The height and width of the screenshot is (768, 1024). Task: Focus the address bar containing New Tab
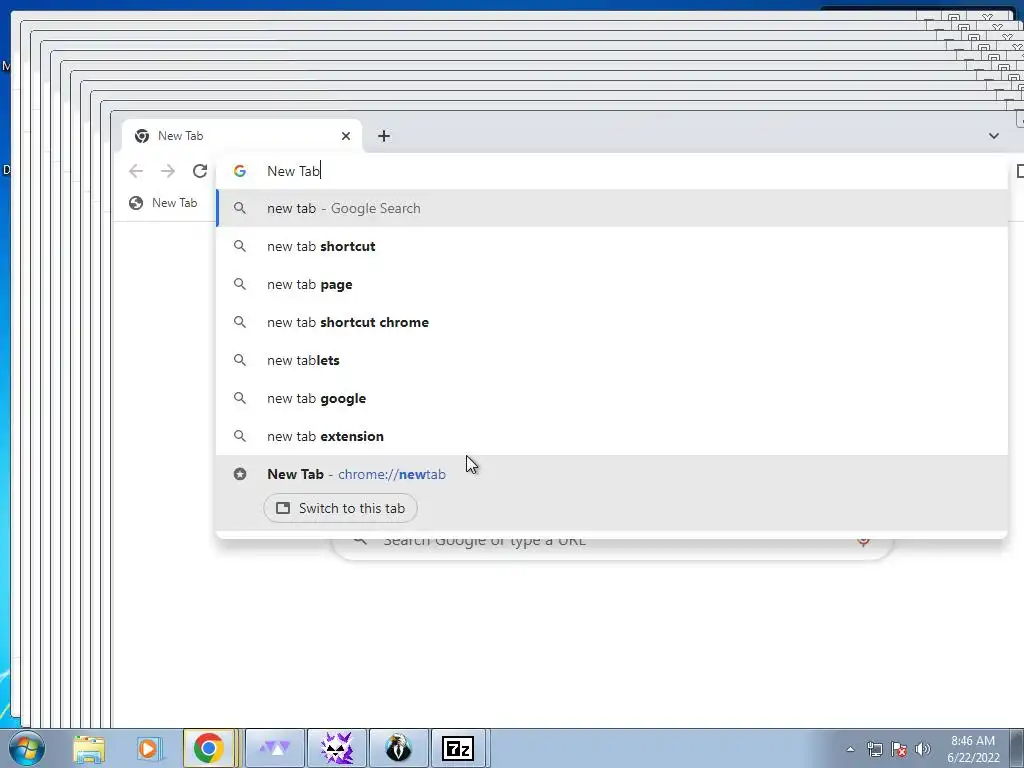click(x=611, y=171)
